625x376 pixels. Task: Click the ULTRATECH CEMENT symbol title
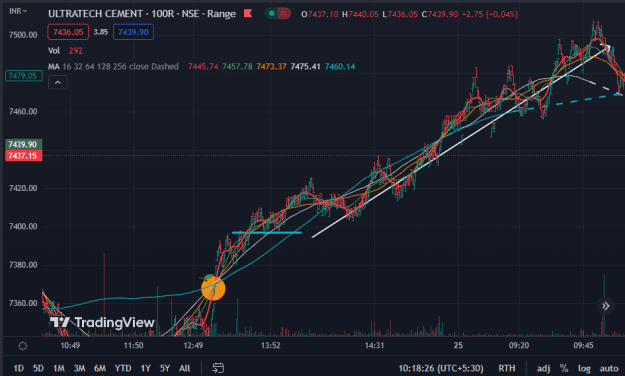[95, 14]
